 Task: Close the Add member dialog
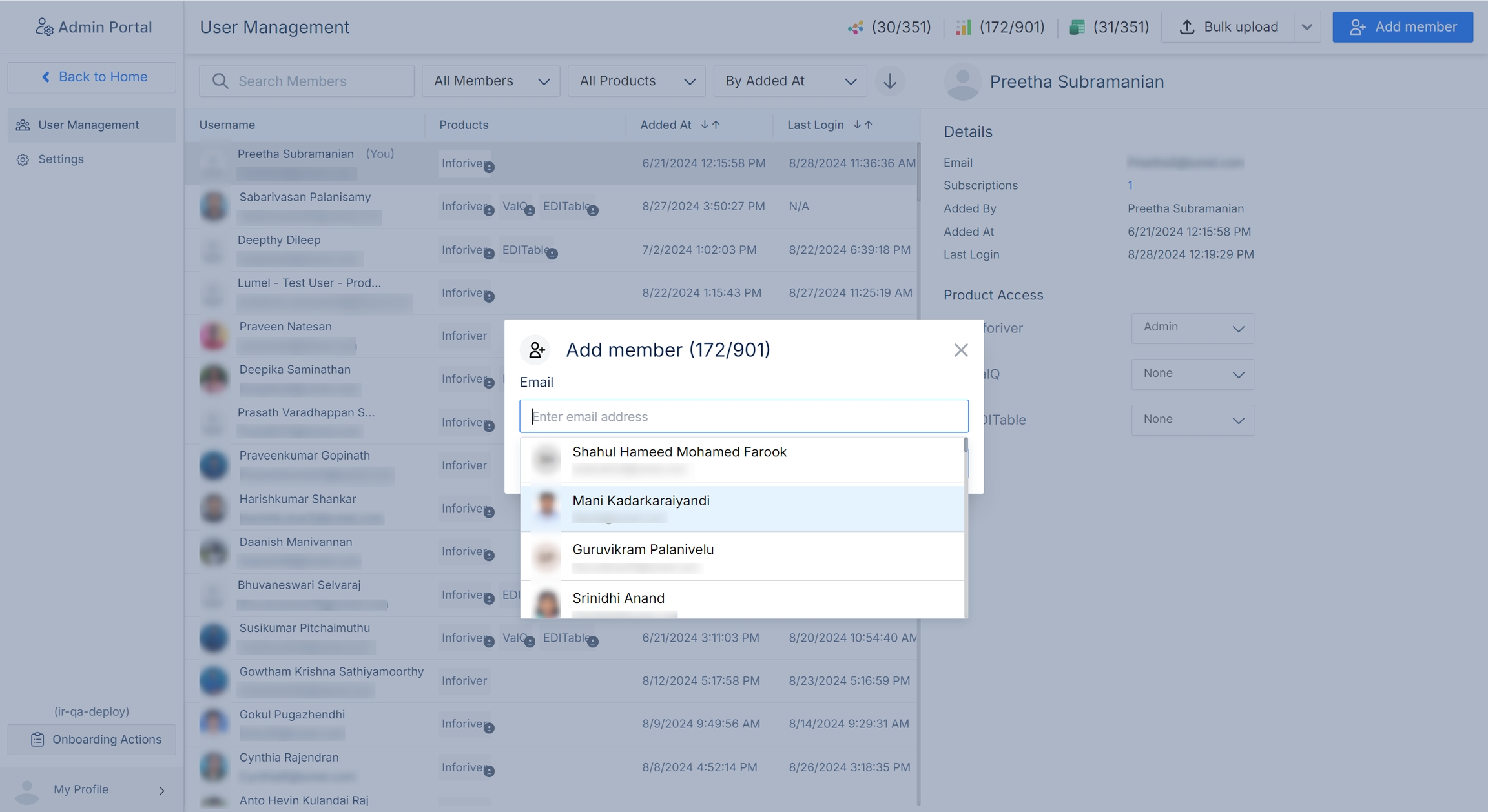coord(960,350)
